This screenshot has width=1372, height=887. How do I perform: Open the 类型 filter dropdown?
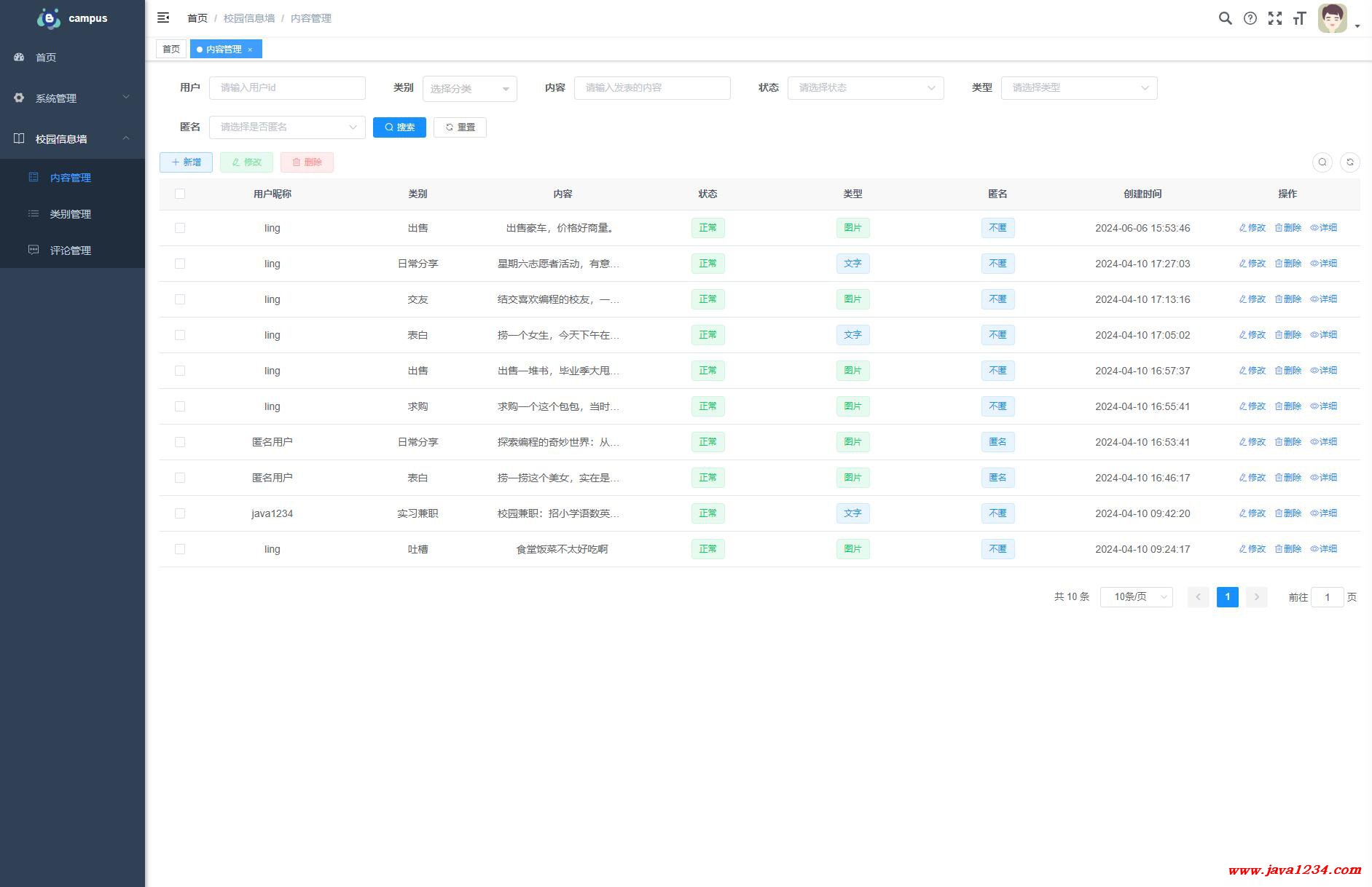[1078, 88]
